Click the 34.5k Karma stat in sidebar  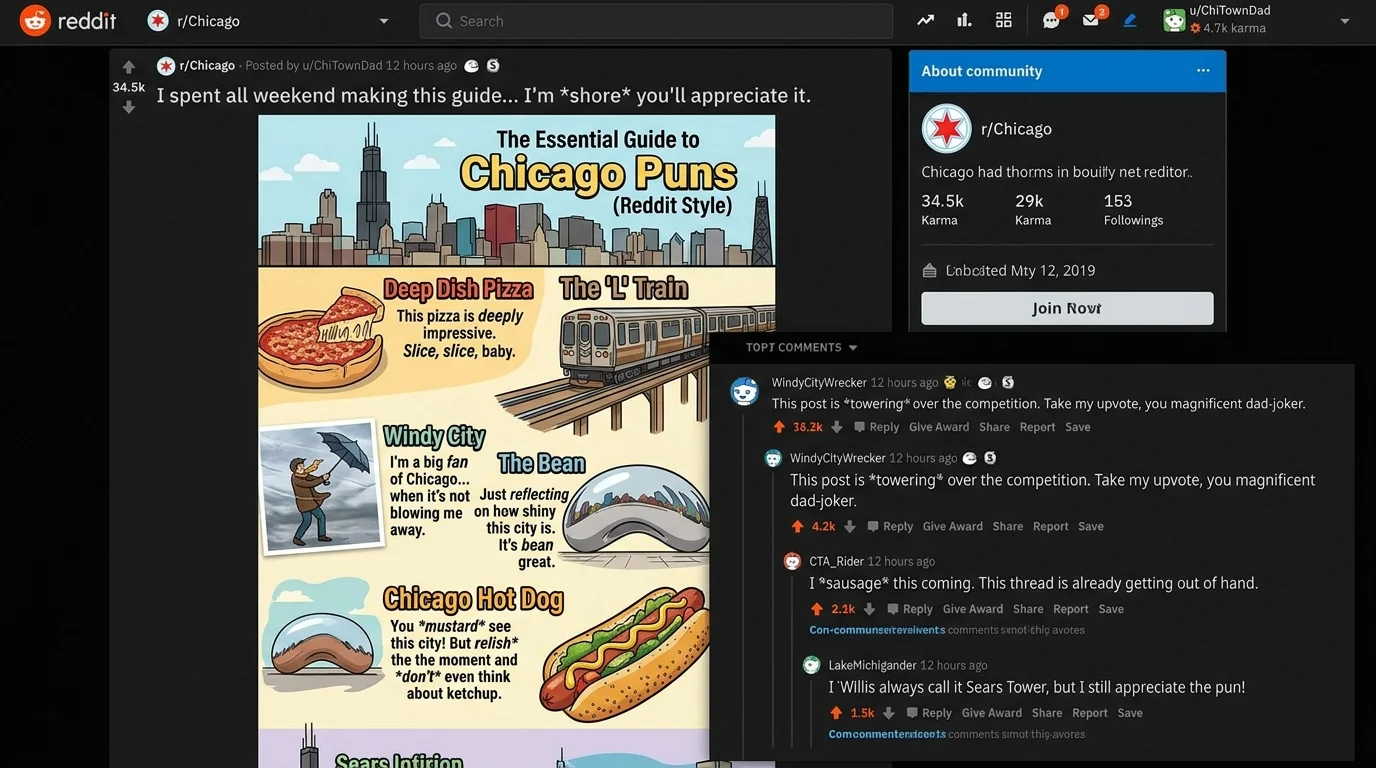[x=942, y=209]
